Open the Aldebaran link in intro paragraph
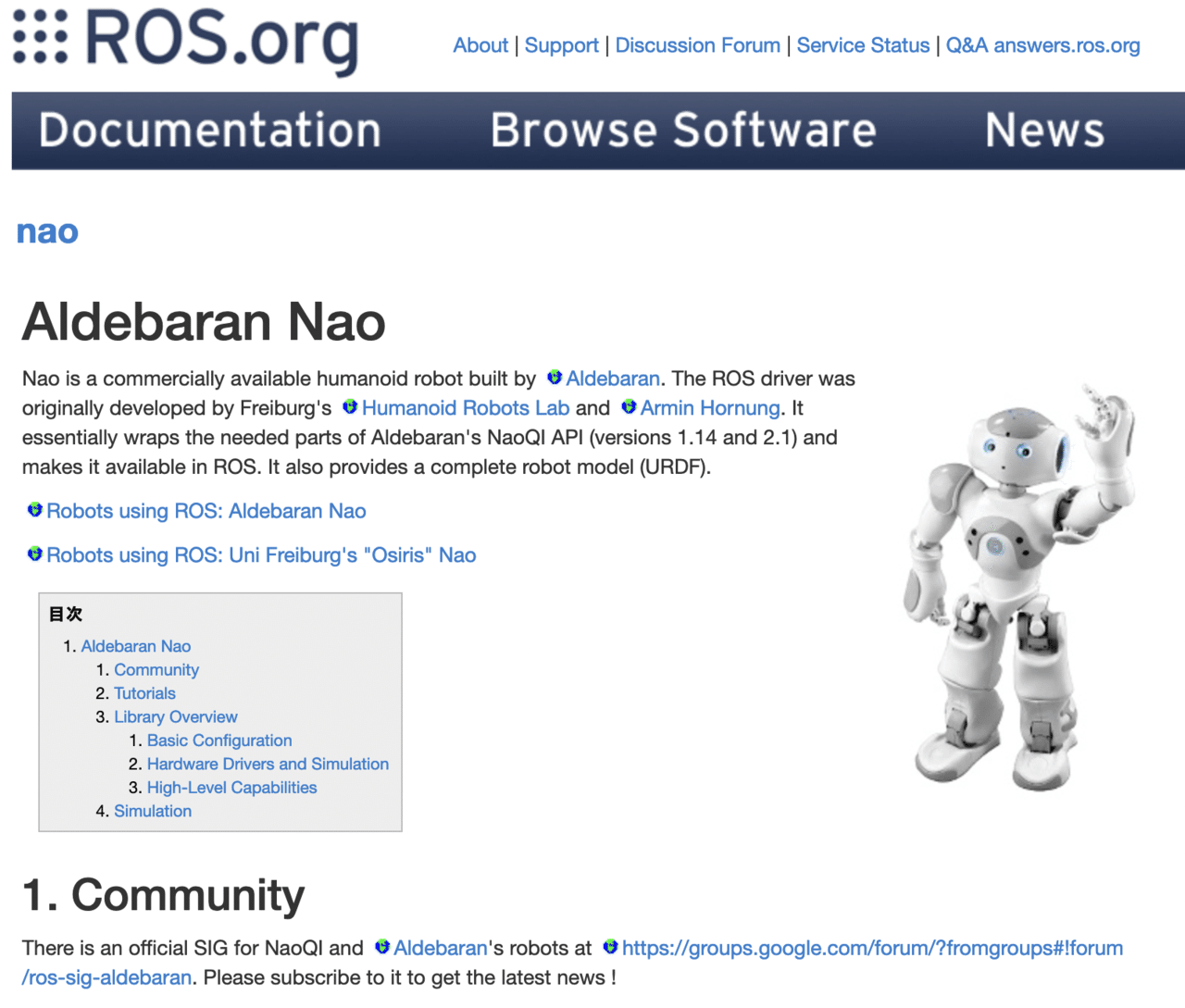Screen dimensions: 1185x1008 pos(613,379)
